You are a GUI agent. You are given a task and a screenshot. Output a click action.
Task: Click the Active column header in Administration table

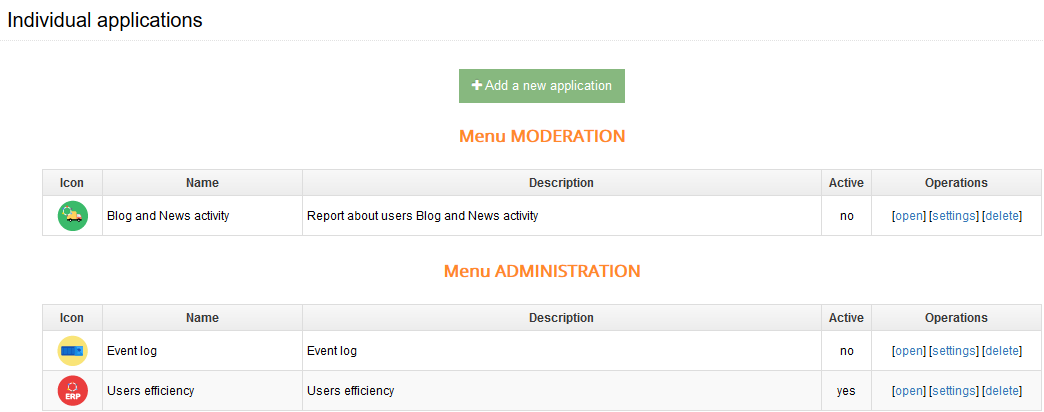846,317
